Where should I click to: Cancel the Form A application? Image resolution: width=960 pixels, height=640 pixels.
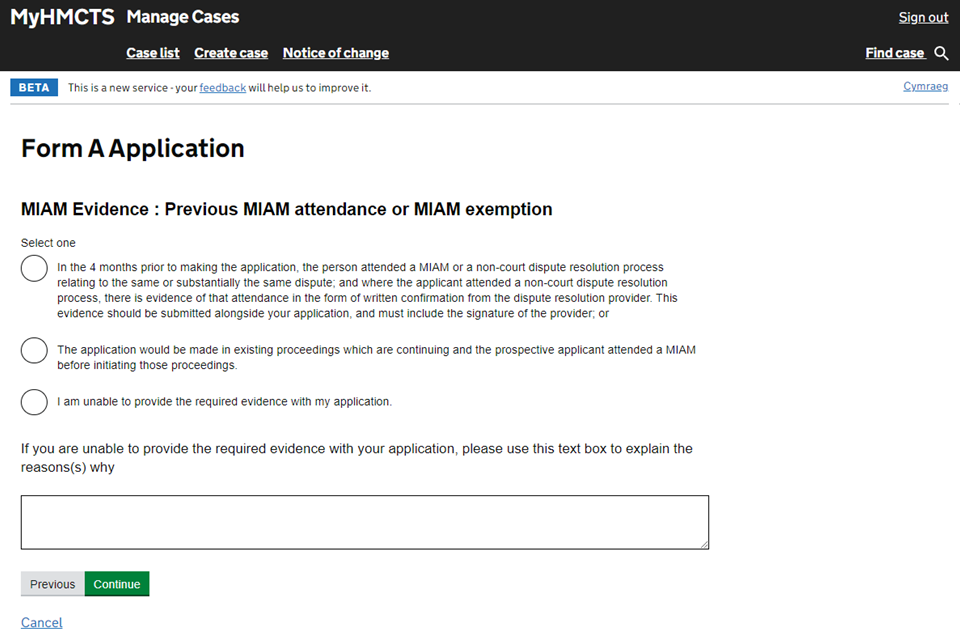pos(42,623)
